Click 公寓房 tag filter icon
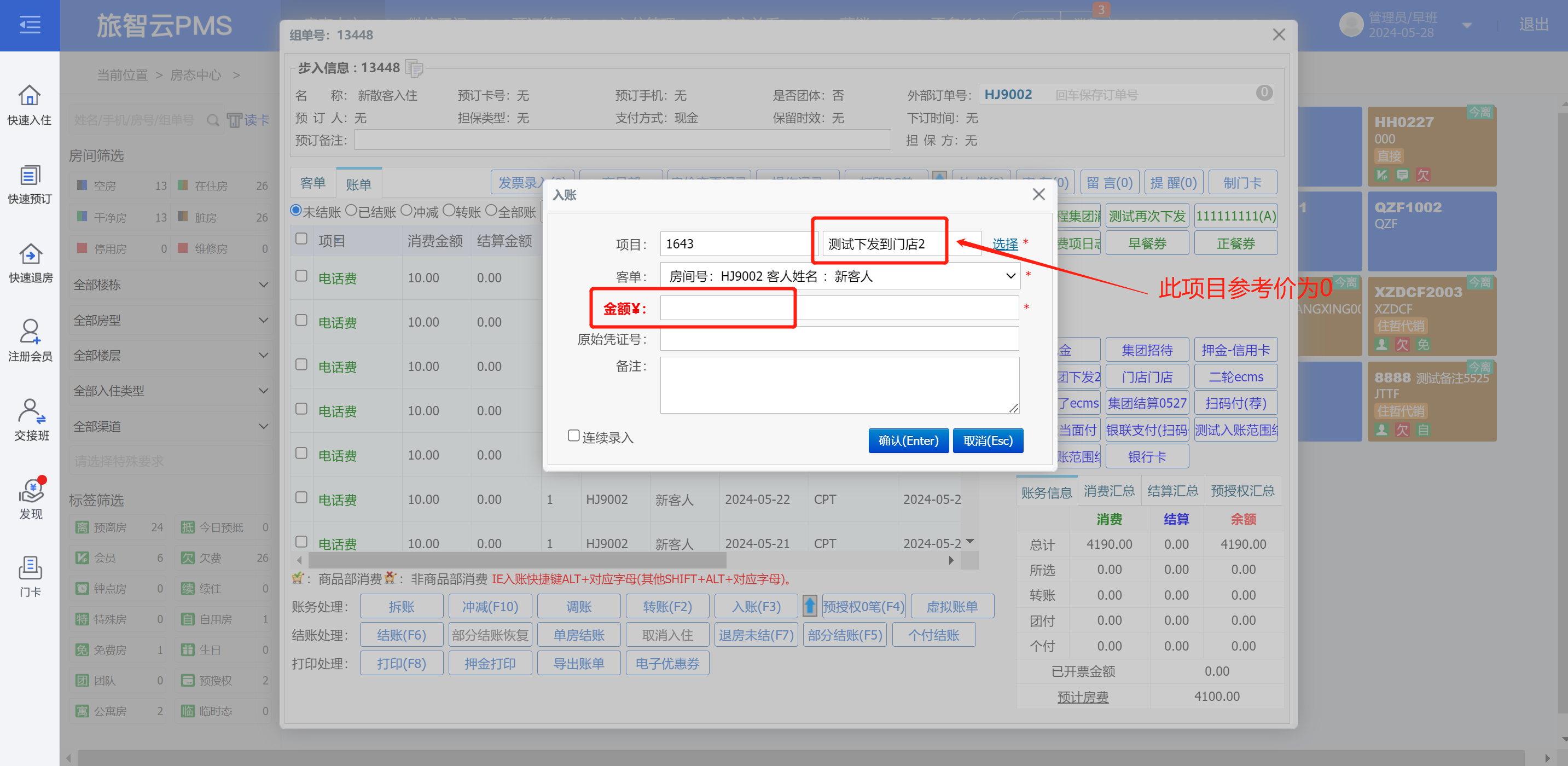Viewport: 1568px width, 766px height. pos(82,711)
